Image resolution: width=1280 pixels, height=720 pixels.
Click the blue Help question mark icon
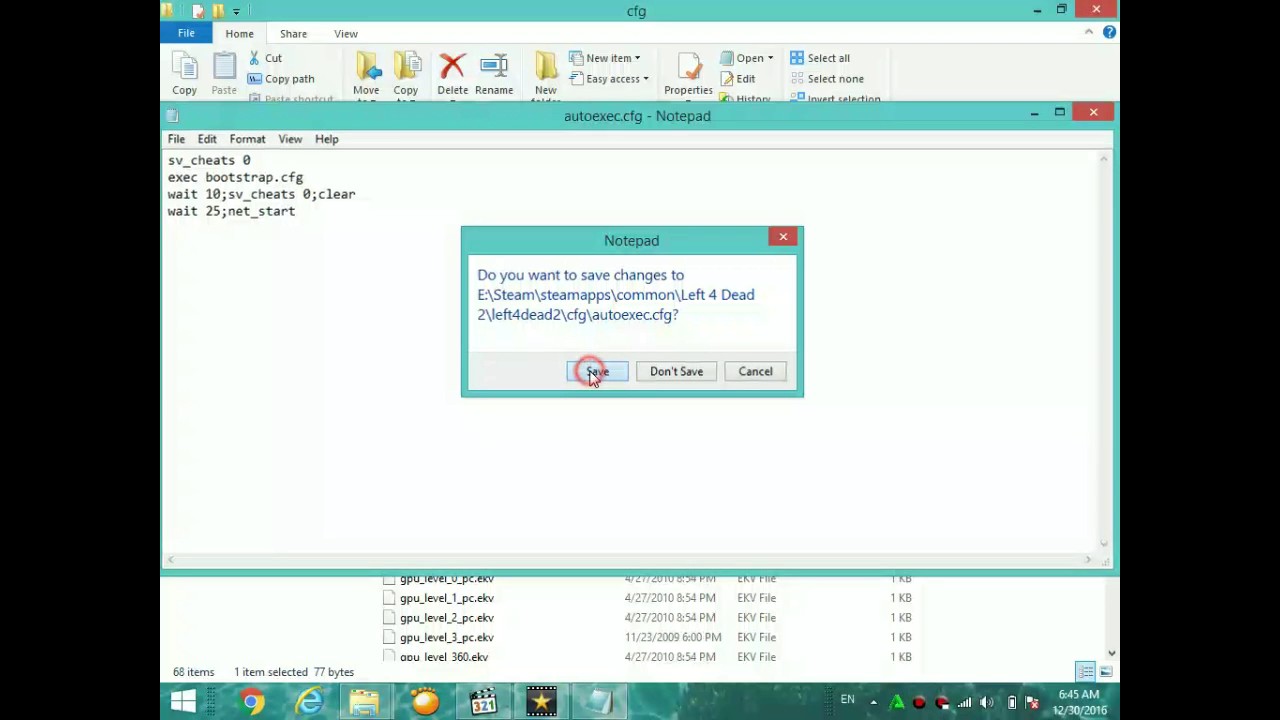1109,32
